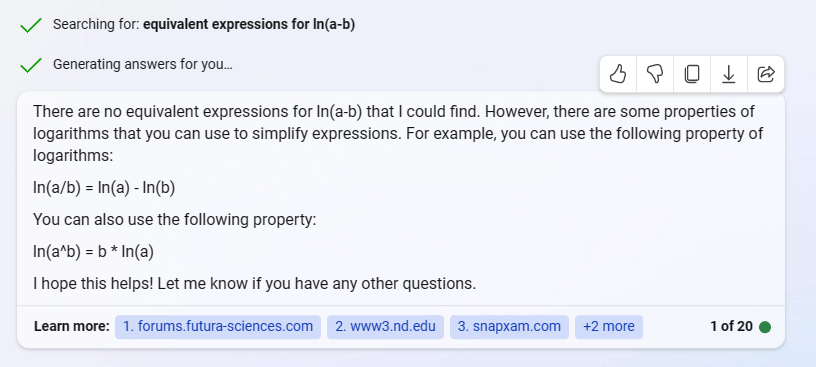Screen dimensions: 816x367
Task: Open the forums.futura-sciences.com source link
Action: 218,327
